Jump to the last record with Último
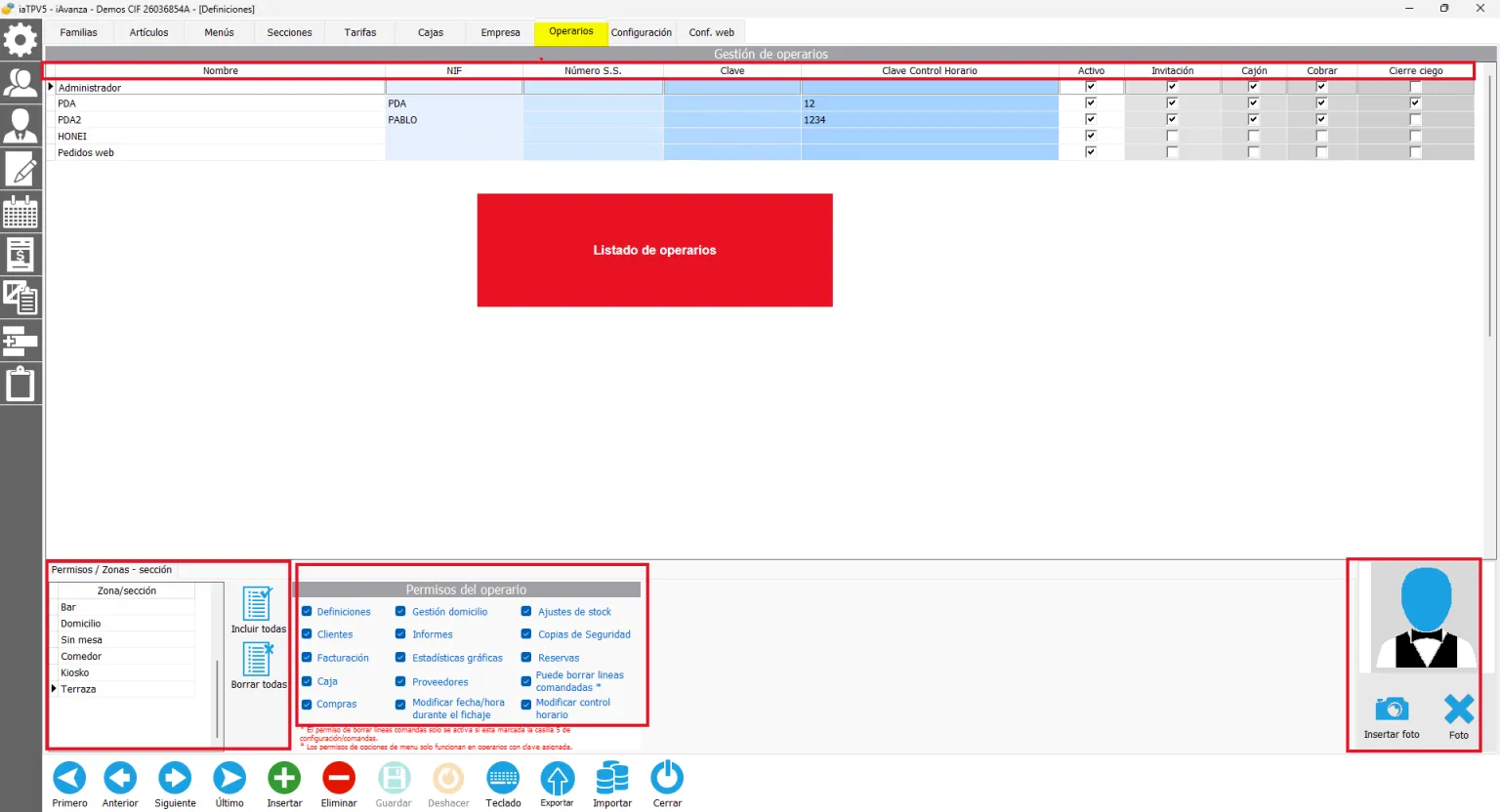 click(229, 778)
